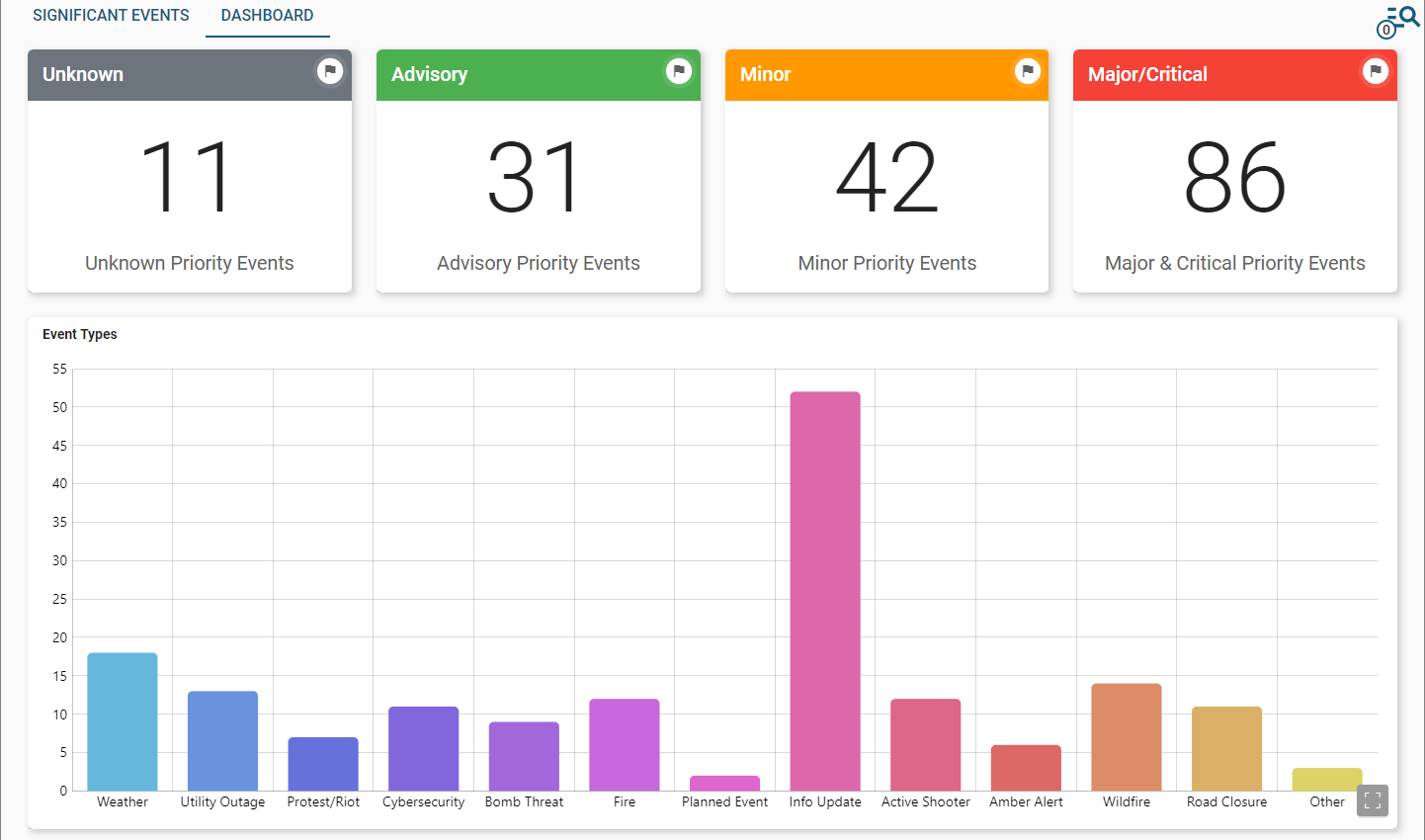
Task: Click the flag icon on the Major/Critical card
Action: click(x=1375, y=71)
